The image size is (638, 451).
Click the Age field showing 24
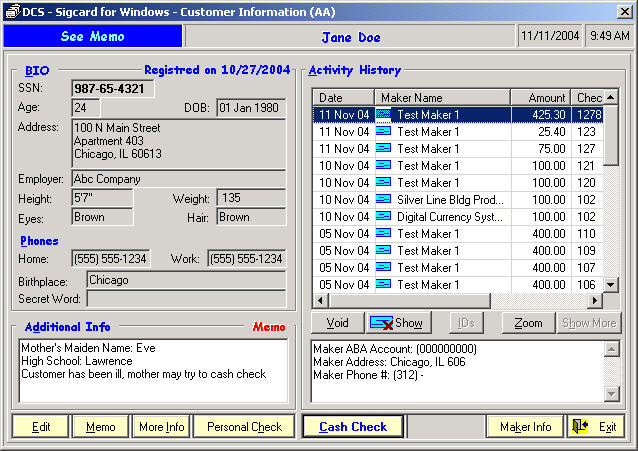click(x=85, y=108)
